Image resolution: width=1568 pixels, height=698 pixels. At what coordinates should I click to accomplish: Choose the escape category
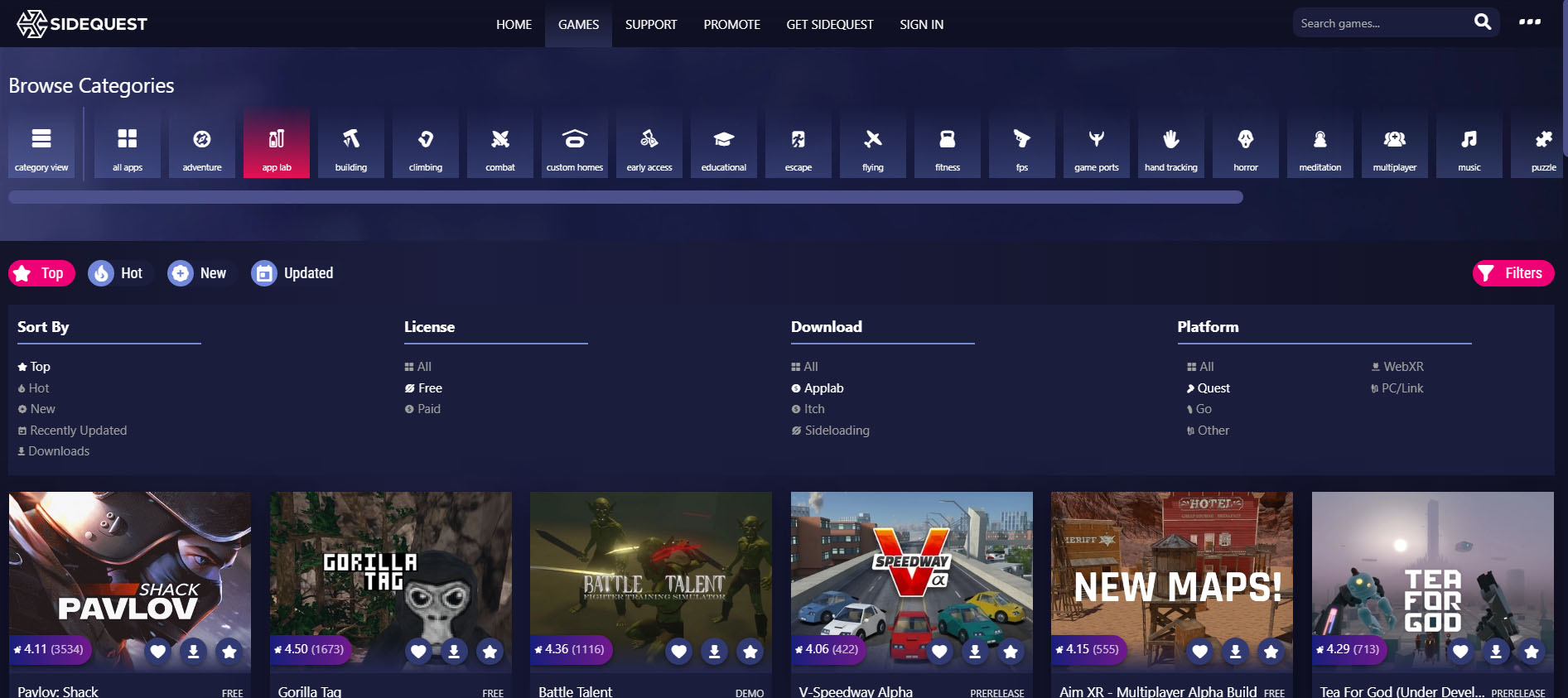point(798,143)
